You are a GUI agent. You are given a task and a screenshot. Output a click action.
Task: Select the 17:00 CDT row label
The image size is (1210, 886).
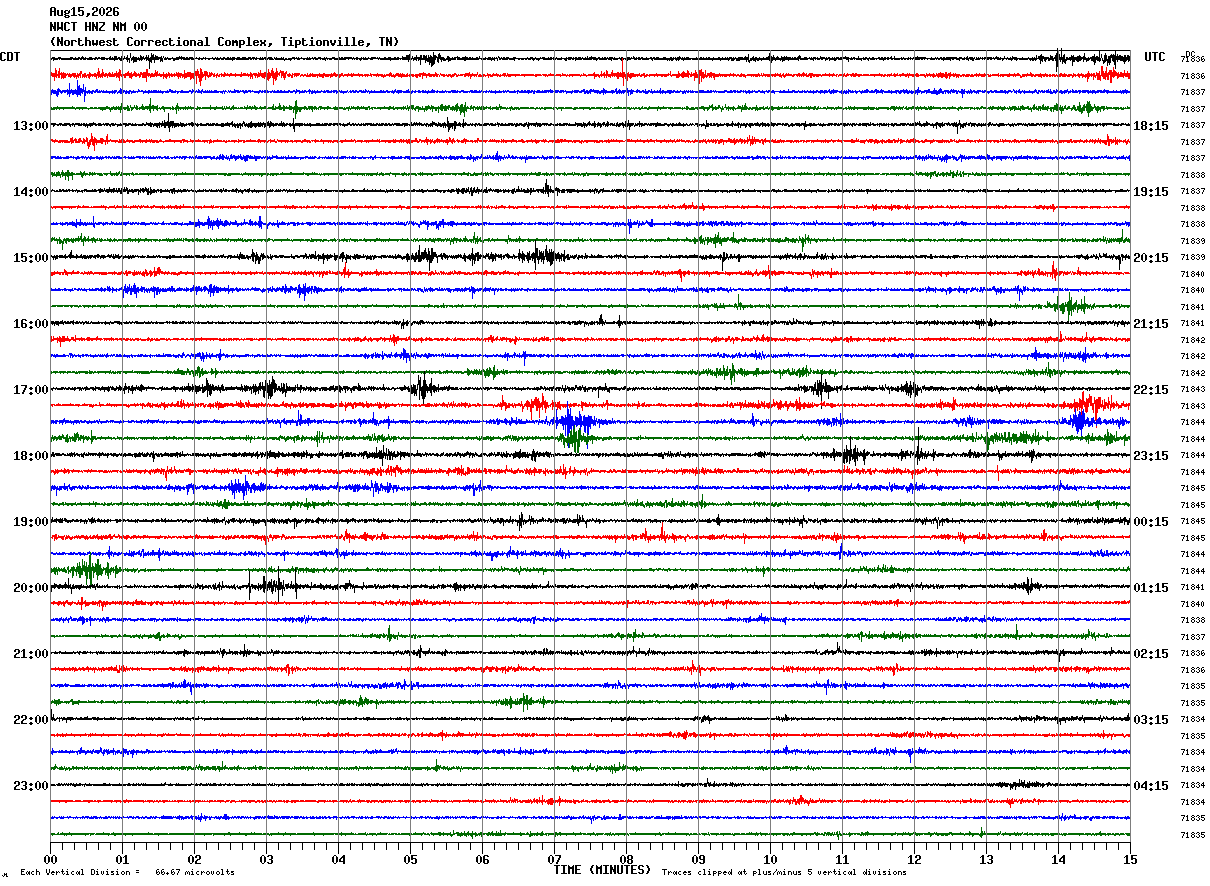coord(31,390)
